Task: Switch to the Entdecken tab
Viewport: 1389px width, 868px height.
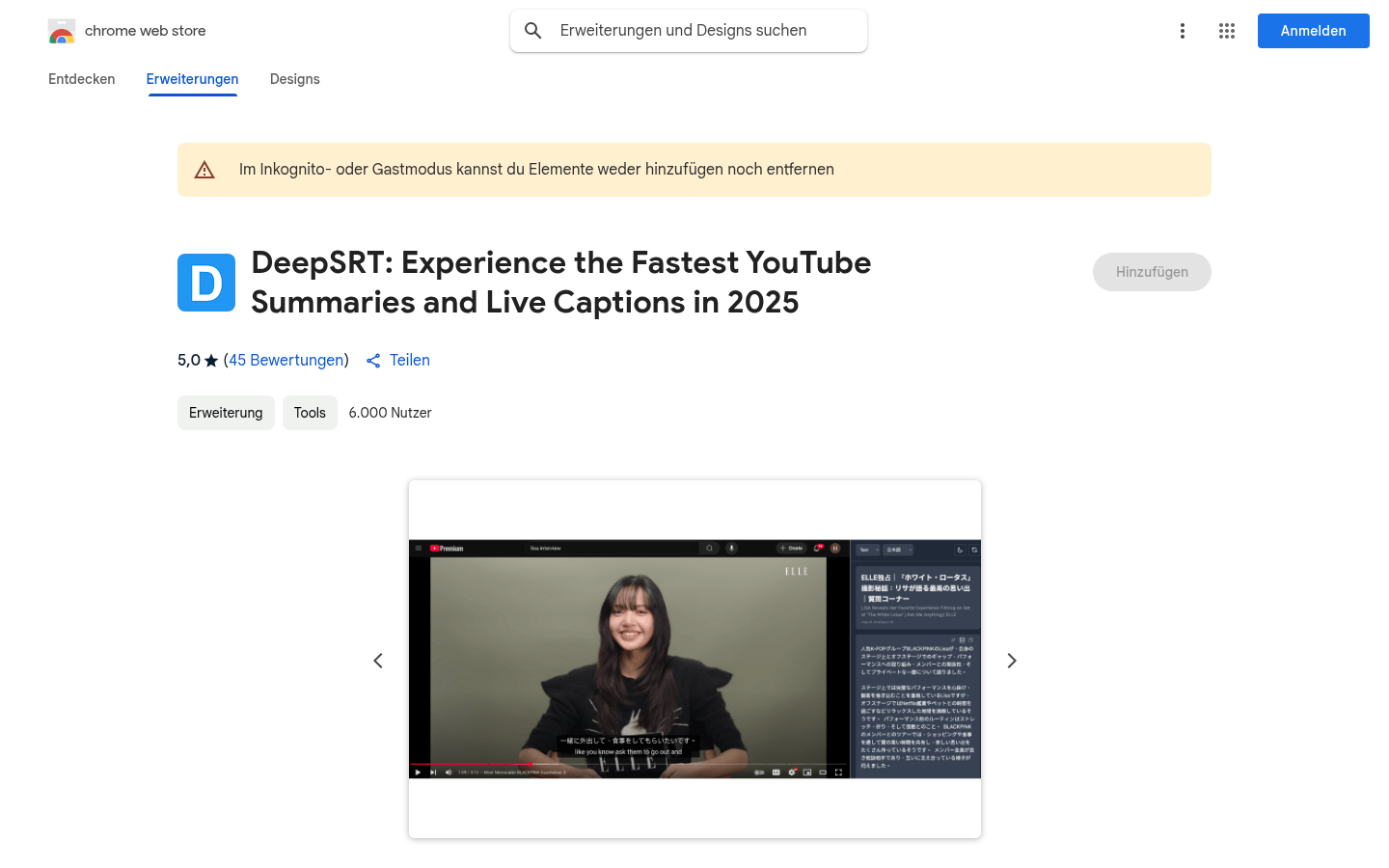Action: [x=82, y=79]
